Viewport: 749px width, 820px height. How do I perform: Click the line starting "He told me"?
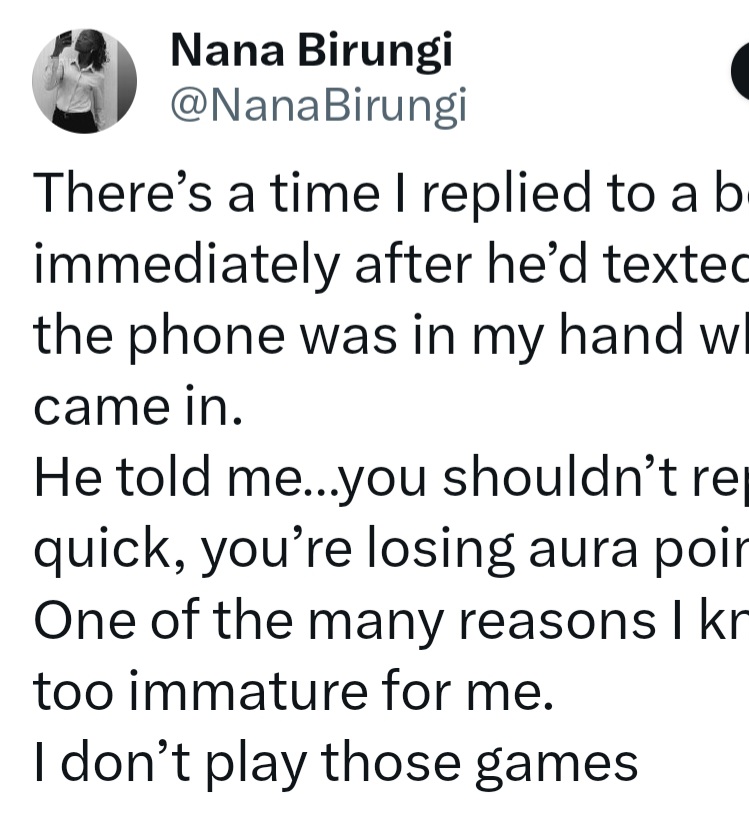tap(391, 481)
